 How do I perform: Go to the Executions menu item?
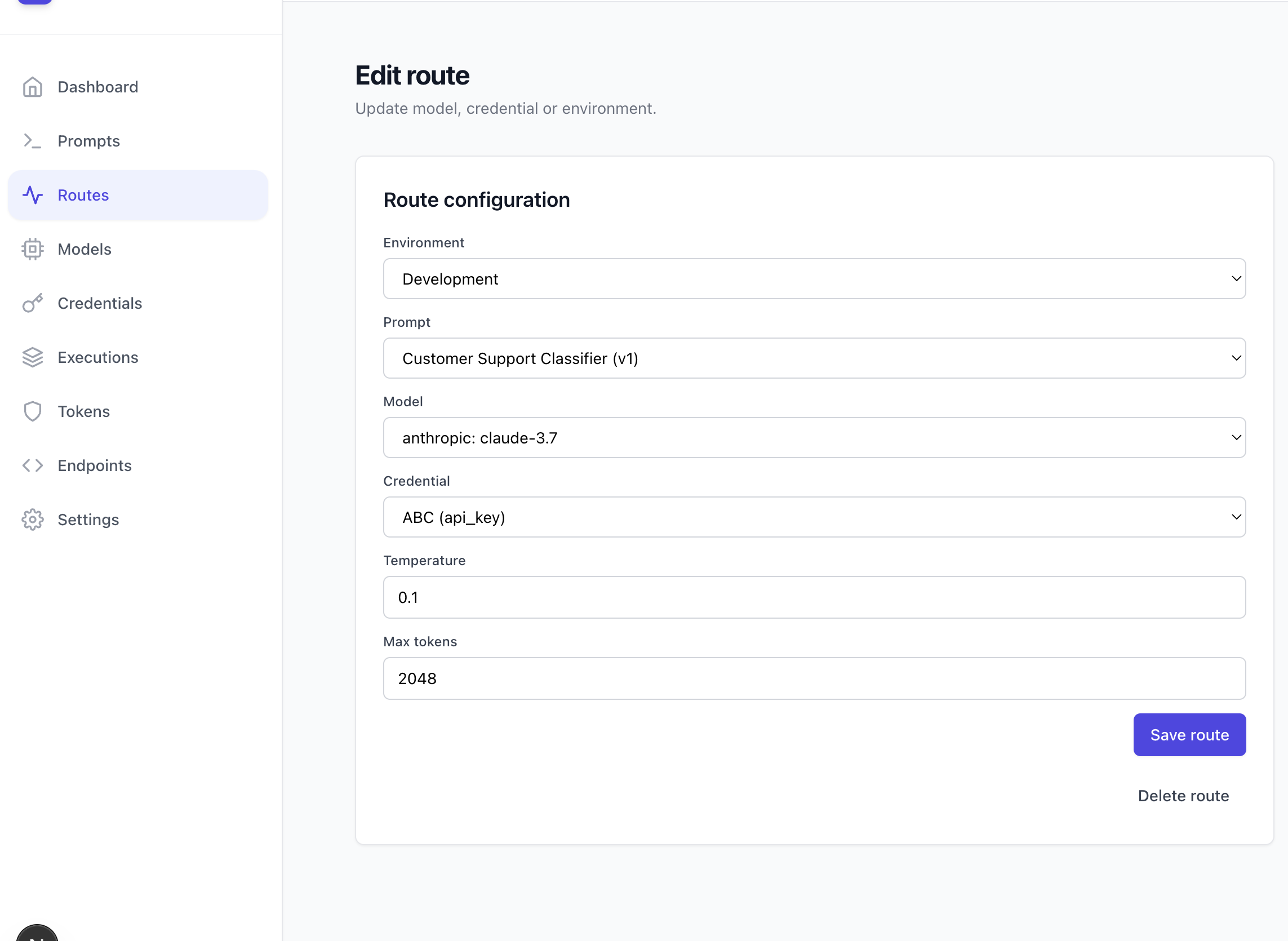[x=98, y=357]
